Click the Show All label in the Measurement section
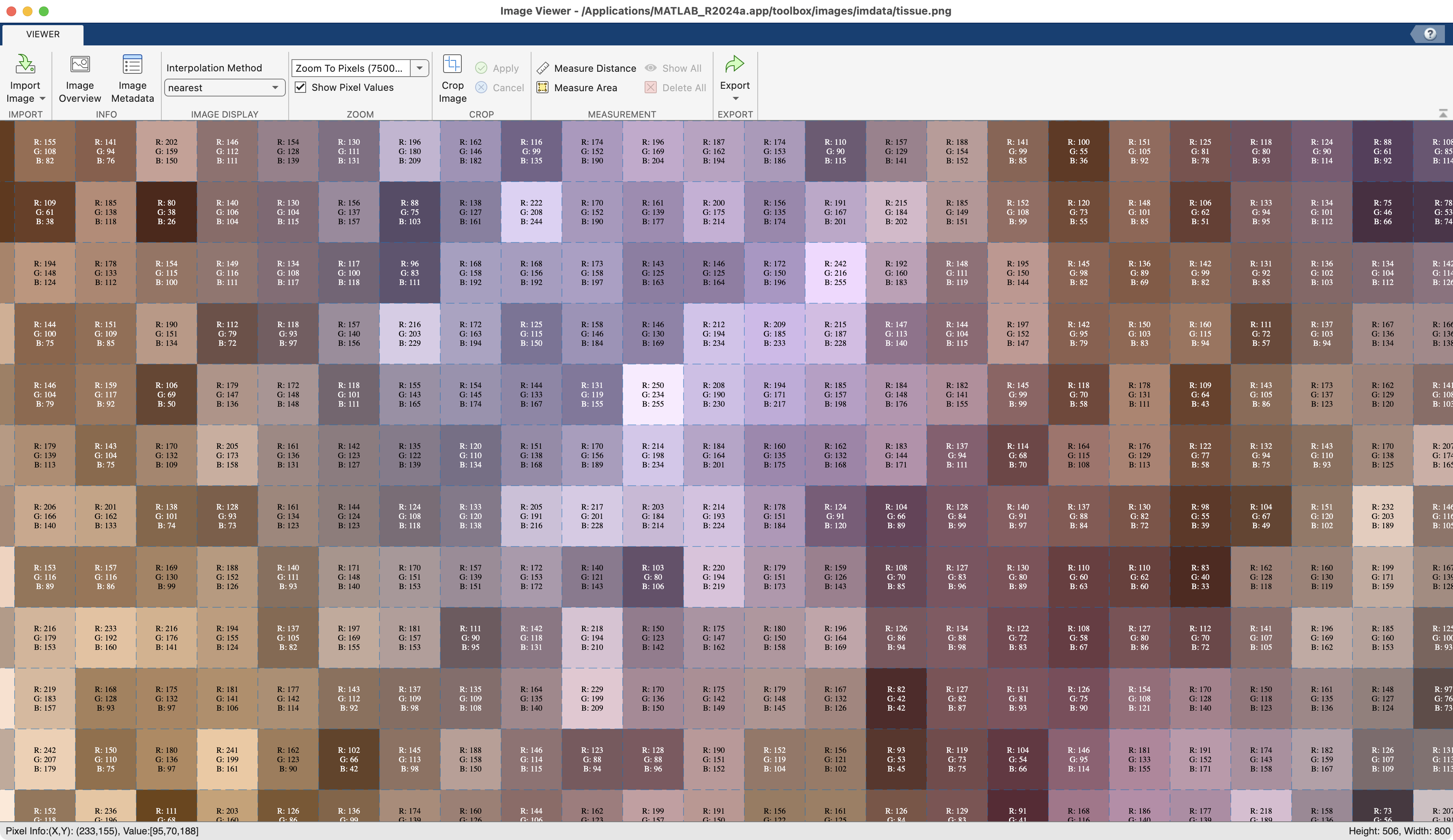1453x840 pixels. tap(681, 68)
